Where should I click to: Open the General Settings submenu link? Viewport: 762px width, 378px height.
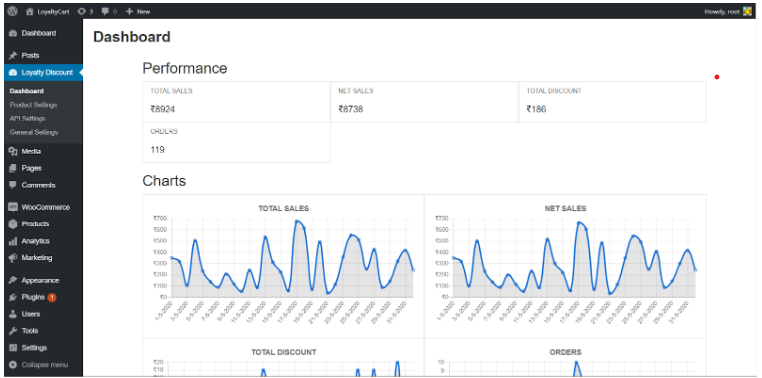pyautogui.click(x=34, y=132)
